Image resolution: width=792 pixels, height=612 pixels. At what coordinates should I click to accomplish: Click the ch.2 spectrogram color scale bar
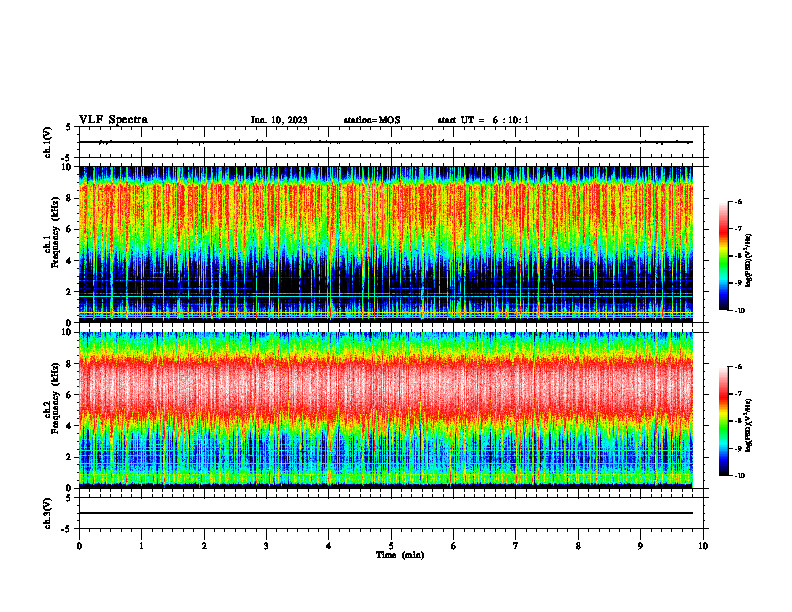[724, 421]
